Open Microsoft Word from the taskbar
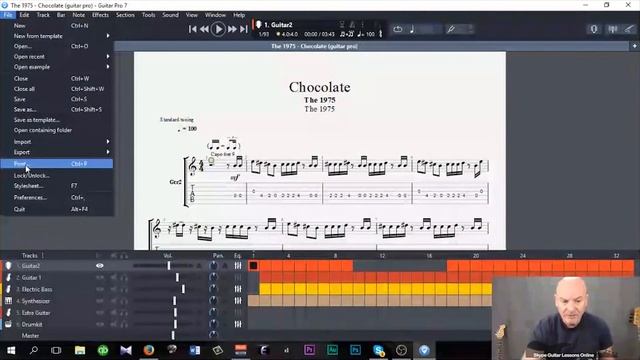Viewport: 640px width, 360px height. click(195, 350)
